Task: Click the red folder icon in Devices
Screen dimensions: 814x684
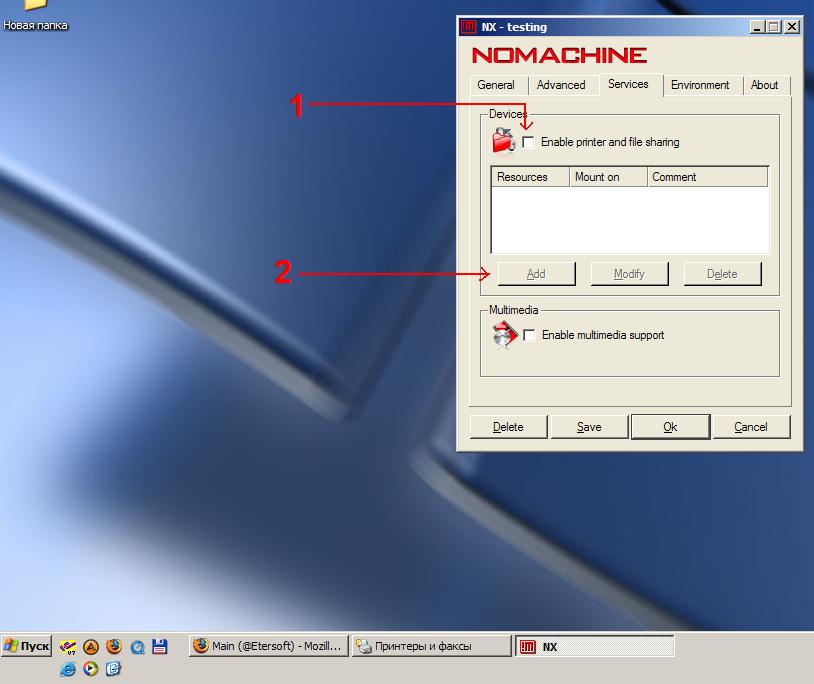Action: 503,141
